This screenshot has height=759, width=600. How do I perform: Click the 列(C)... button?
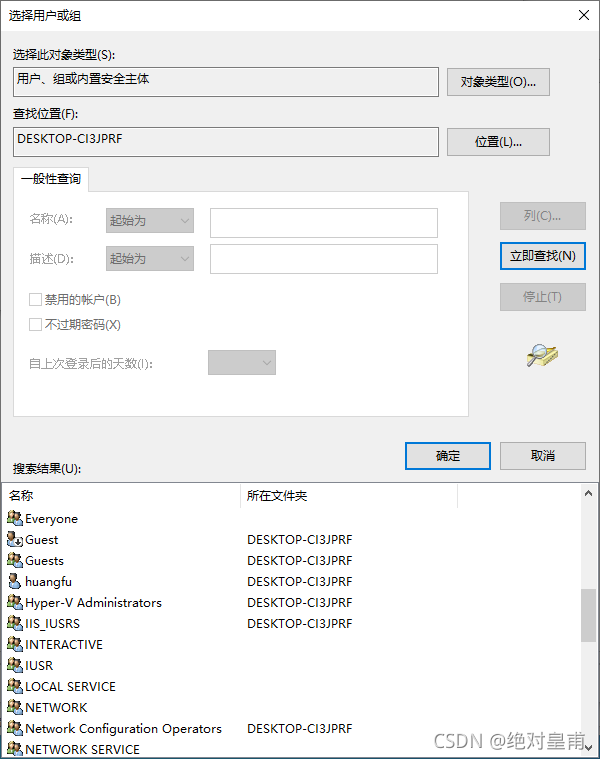pos(542,216)
